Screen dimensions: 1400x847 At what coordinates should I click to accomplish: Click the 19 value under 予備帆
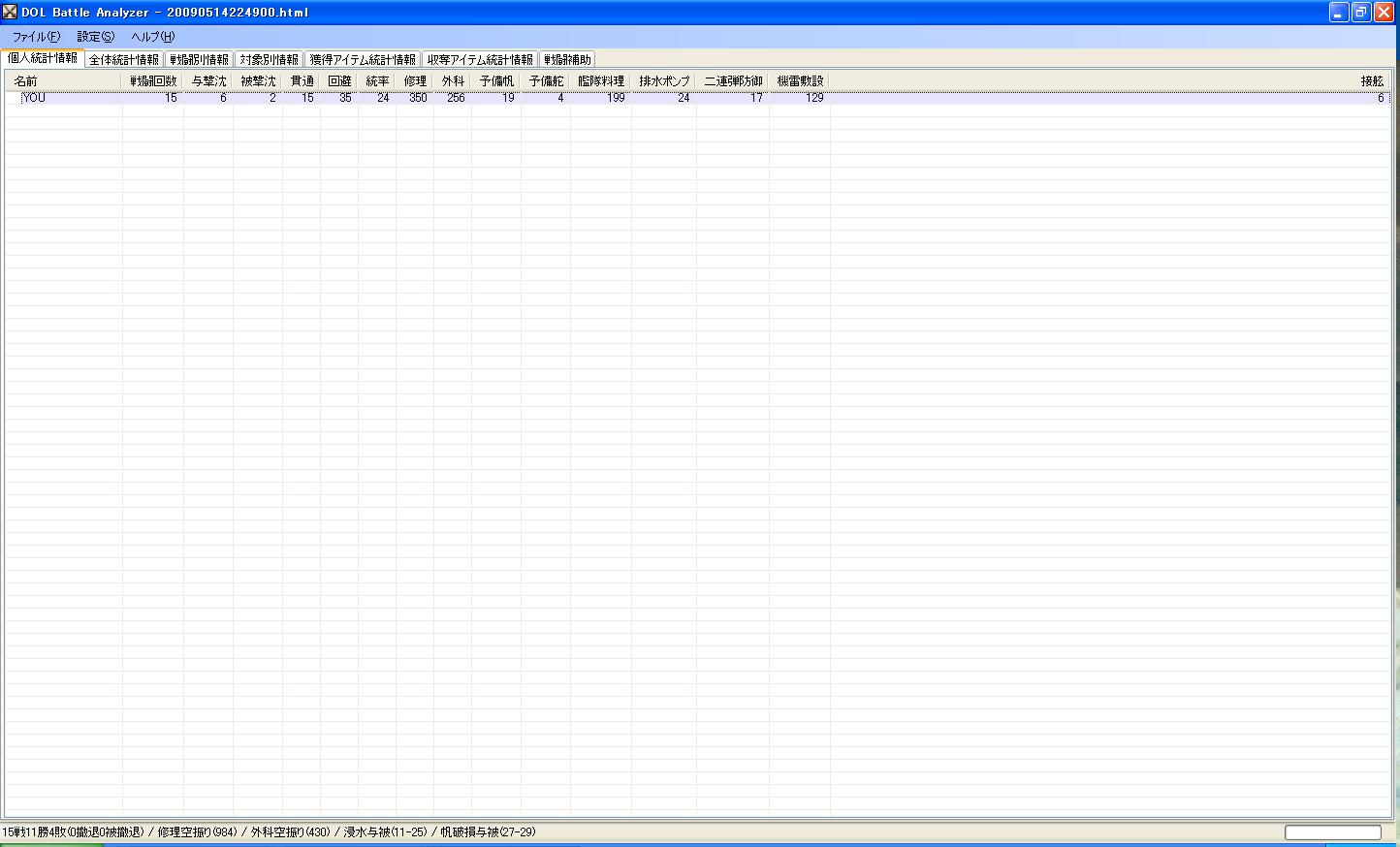tap(508, 98)
